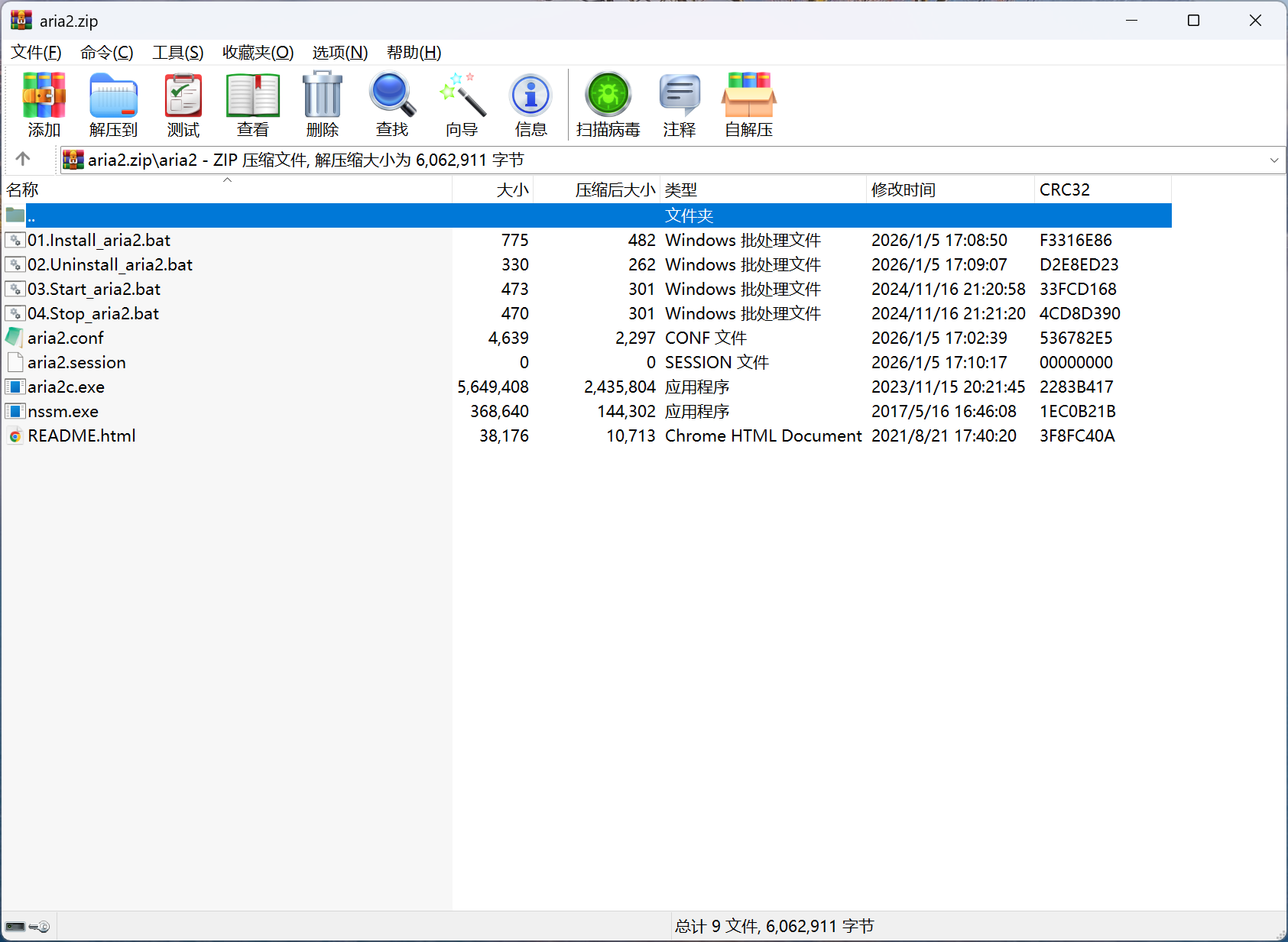Click the 添加 (Add) toolbar icon

click(44, 95)
